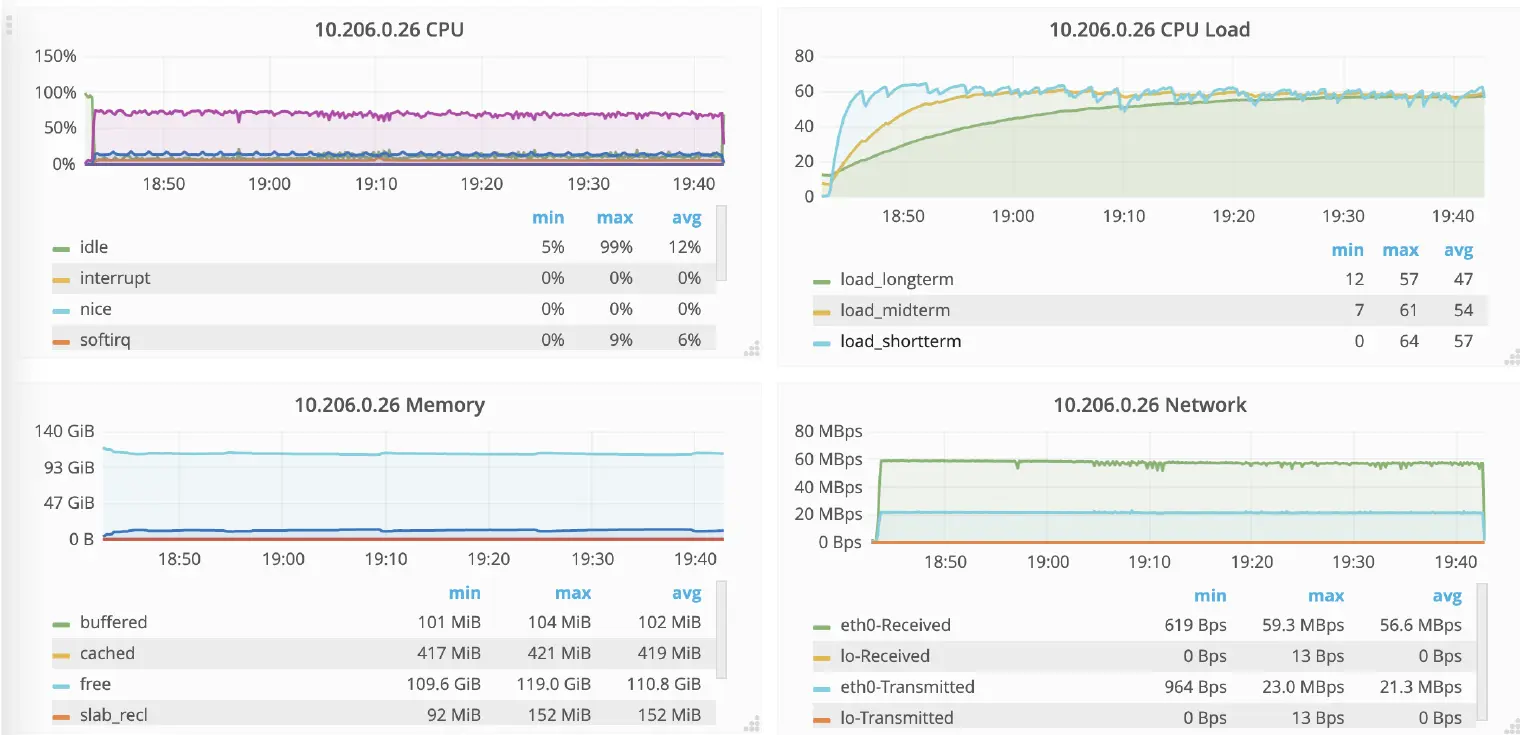Sort Network legend by min column
This screenshot has width=1520, height=735.
click(x=1210, y=595)
